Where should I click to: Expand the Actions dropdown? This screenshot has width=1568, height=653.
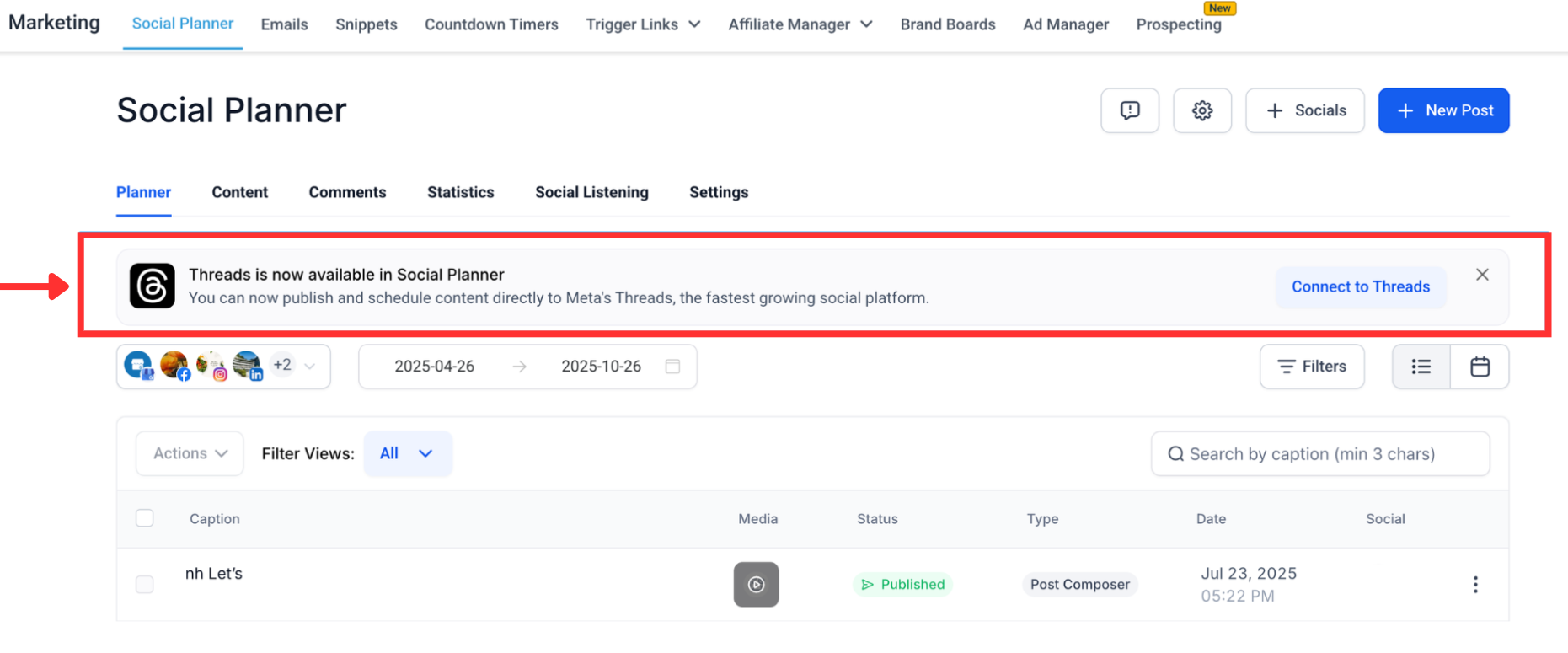point(190,453)
